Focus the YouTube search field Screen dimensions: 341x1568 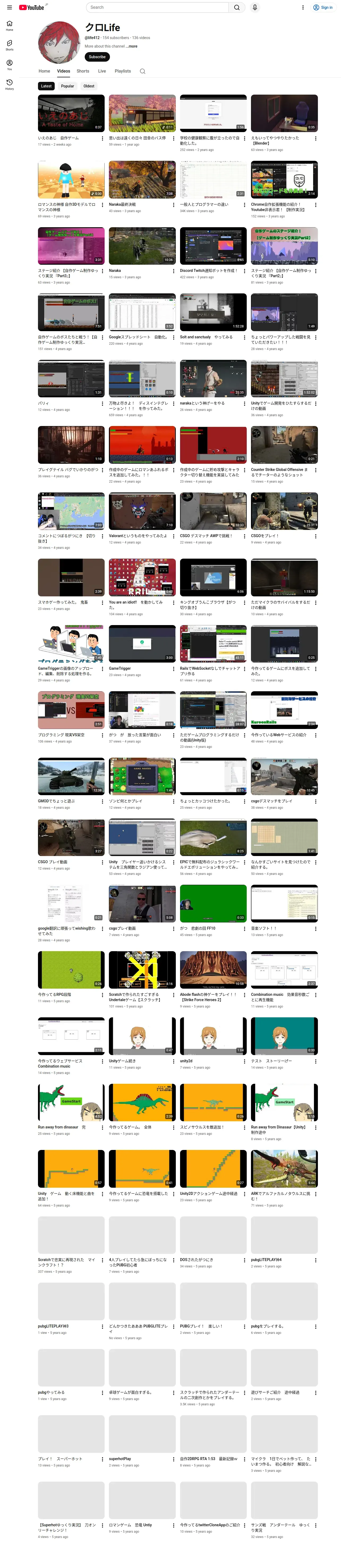point(157,7)
